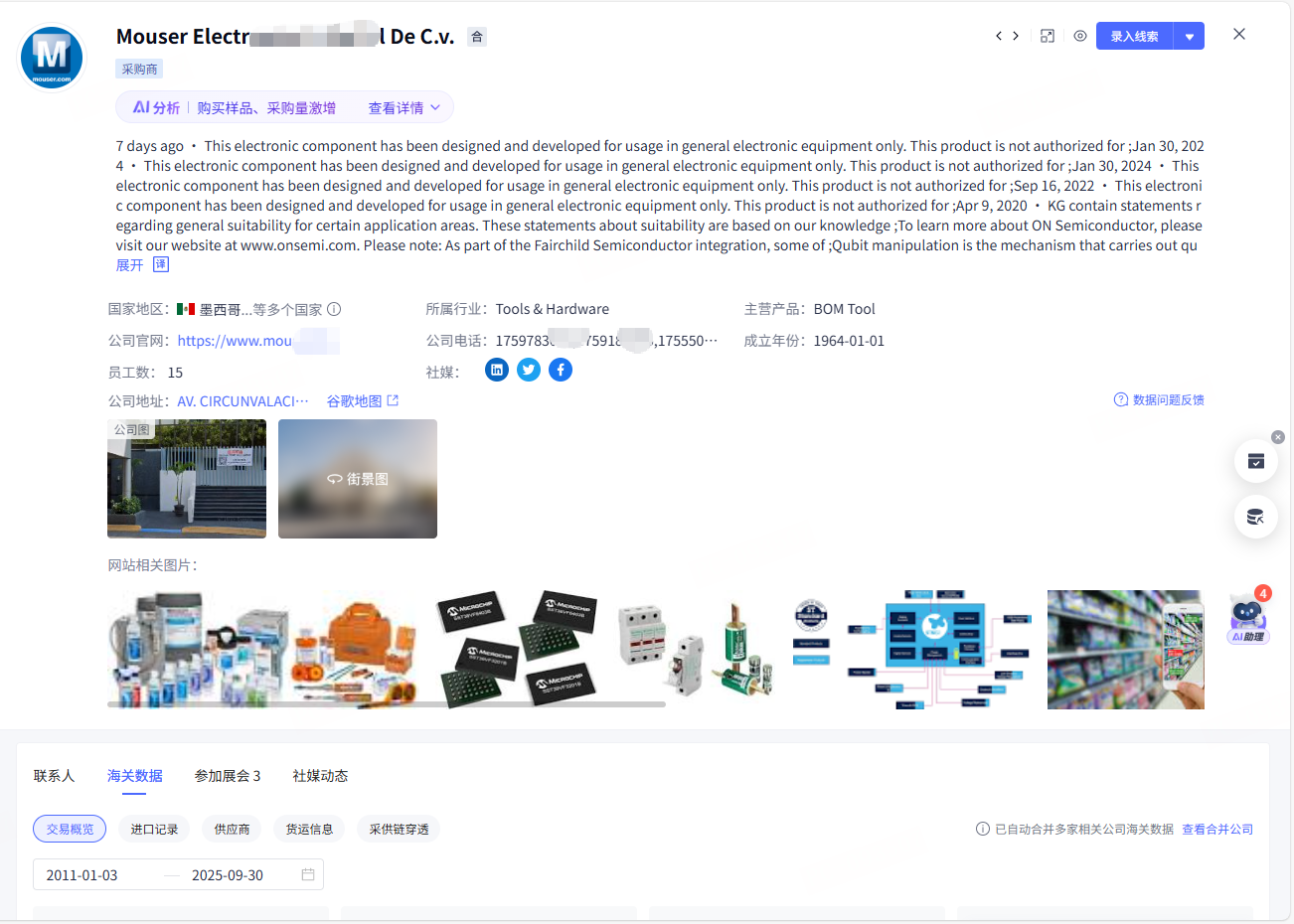
Task: Open the Facebook social media icon
Action: 561,370
